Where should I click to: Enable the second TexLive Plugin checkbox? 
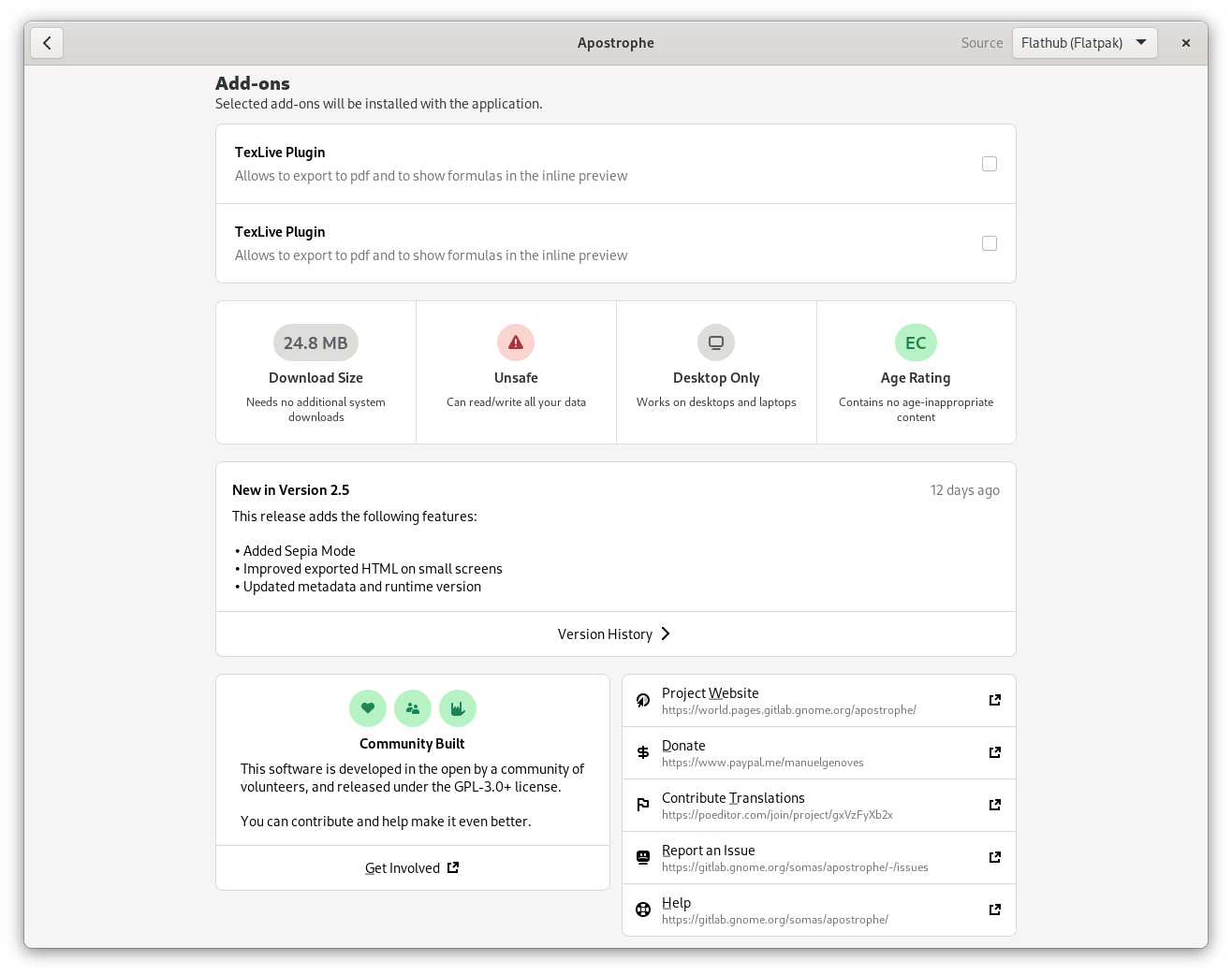coord(990,243)
